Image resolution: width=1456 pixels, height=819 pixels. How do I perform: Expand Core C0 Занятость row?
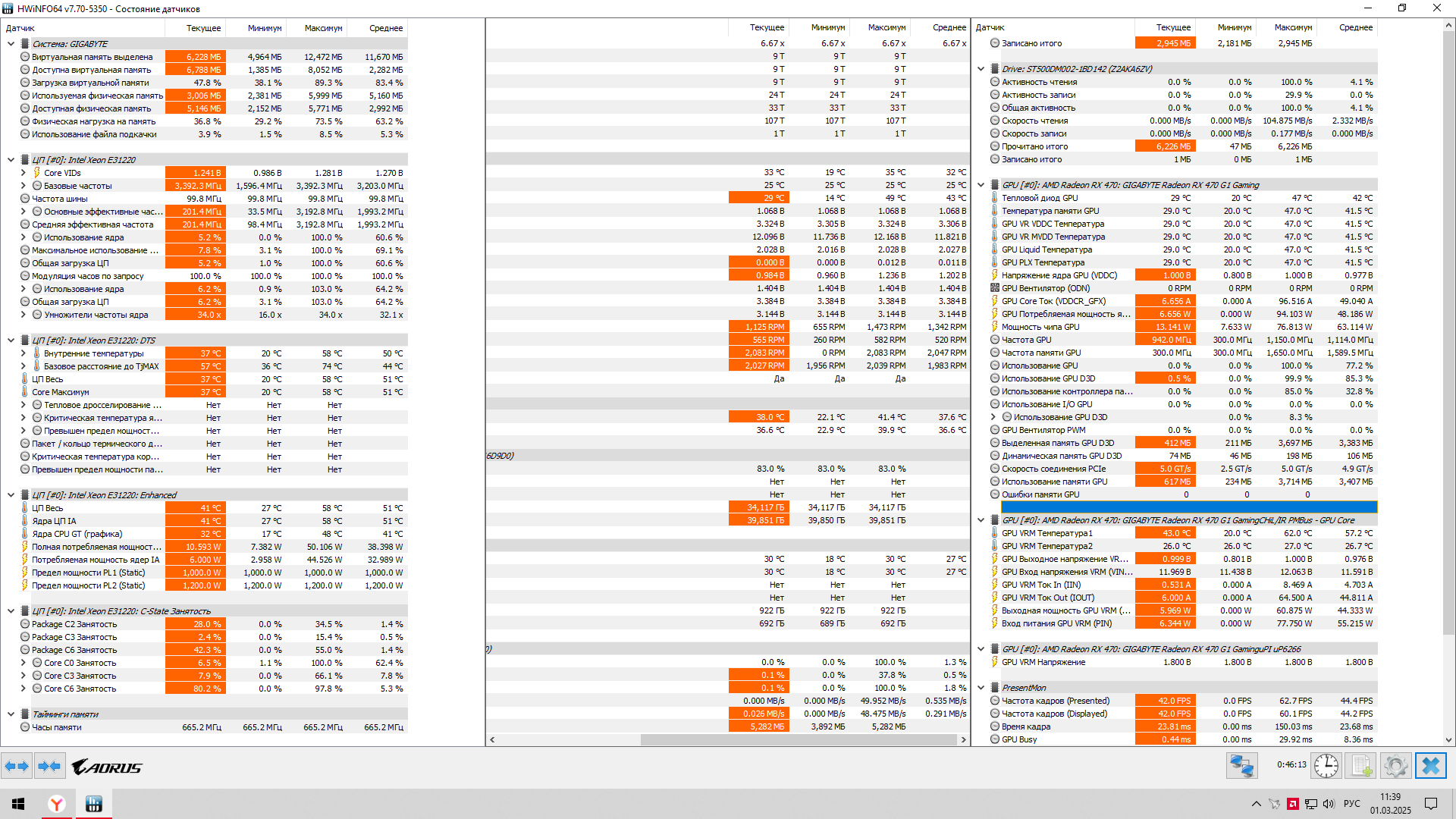[23, 663]
